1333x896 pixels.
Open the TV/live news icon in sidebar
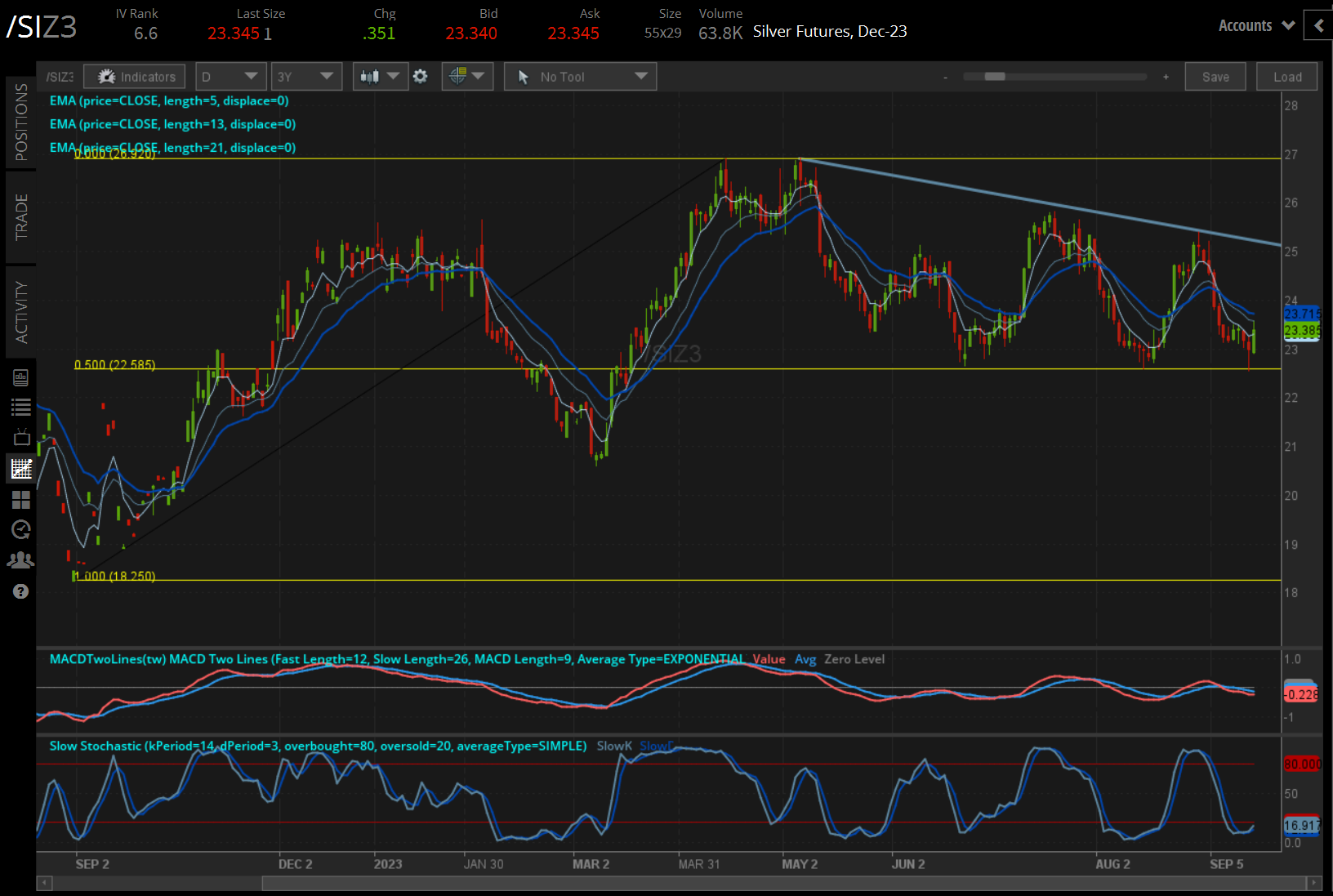21,437
